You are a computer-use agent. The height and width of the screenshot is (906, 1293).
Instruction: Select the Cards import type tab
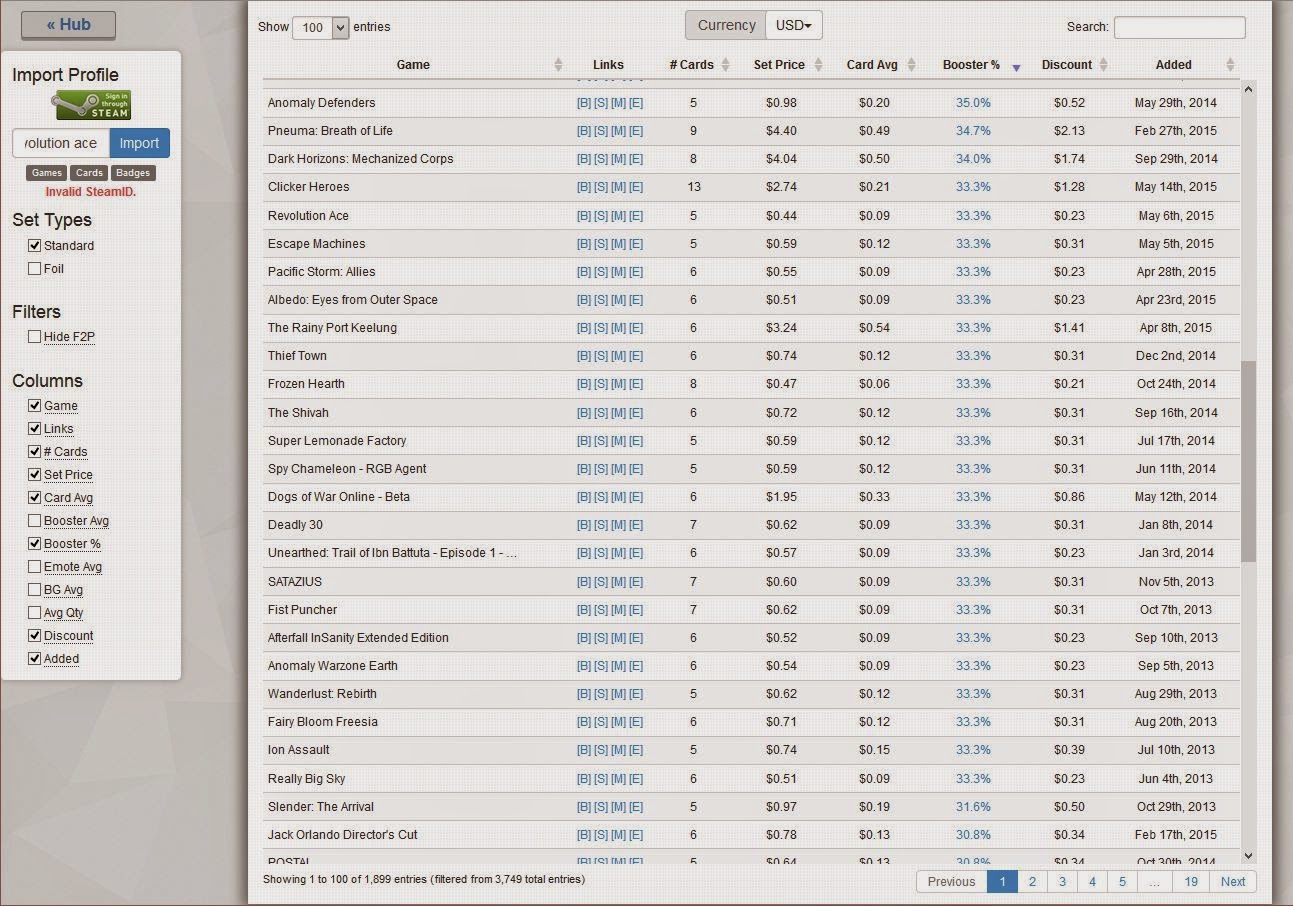pos(89,173)
